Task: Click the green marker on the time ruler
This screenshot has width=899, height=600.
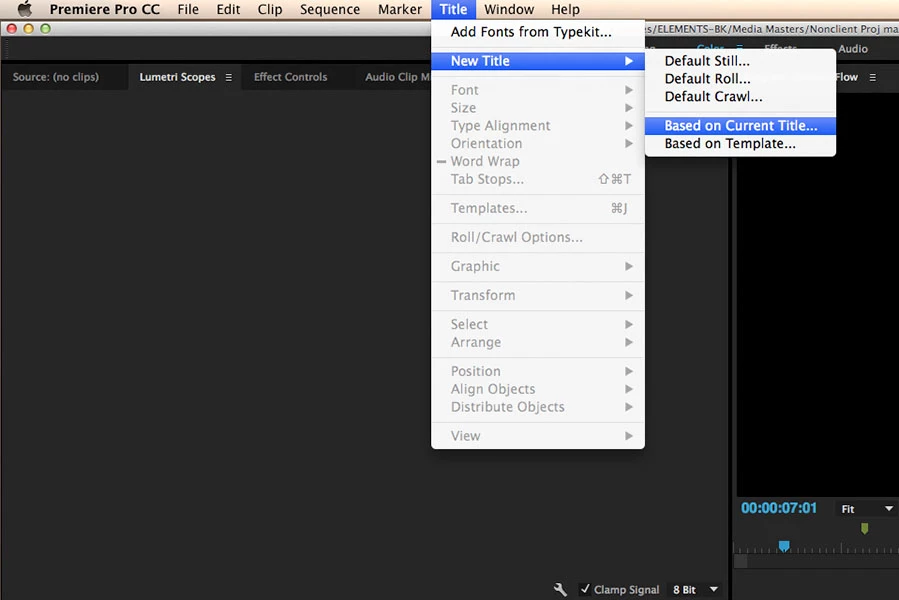Action: point(865,528)
